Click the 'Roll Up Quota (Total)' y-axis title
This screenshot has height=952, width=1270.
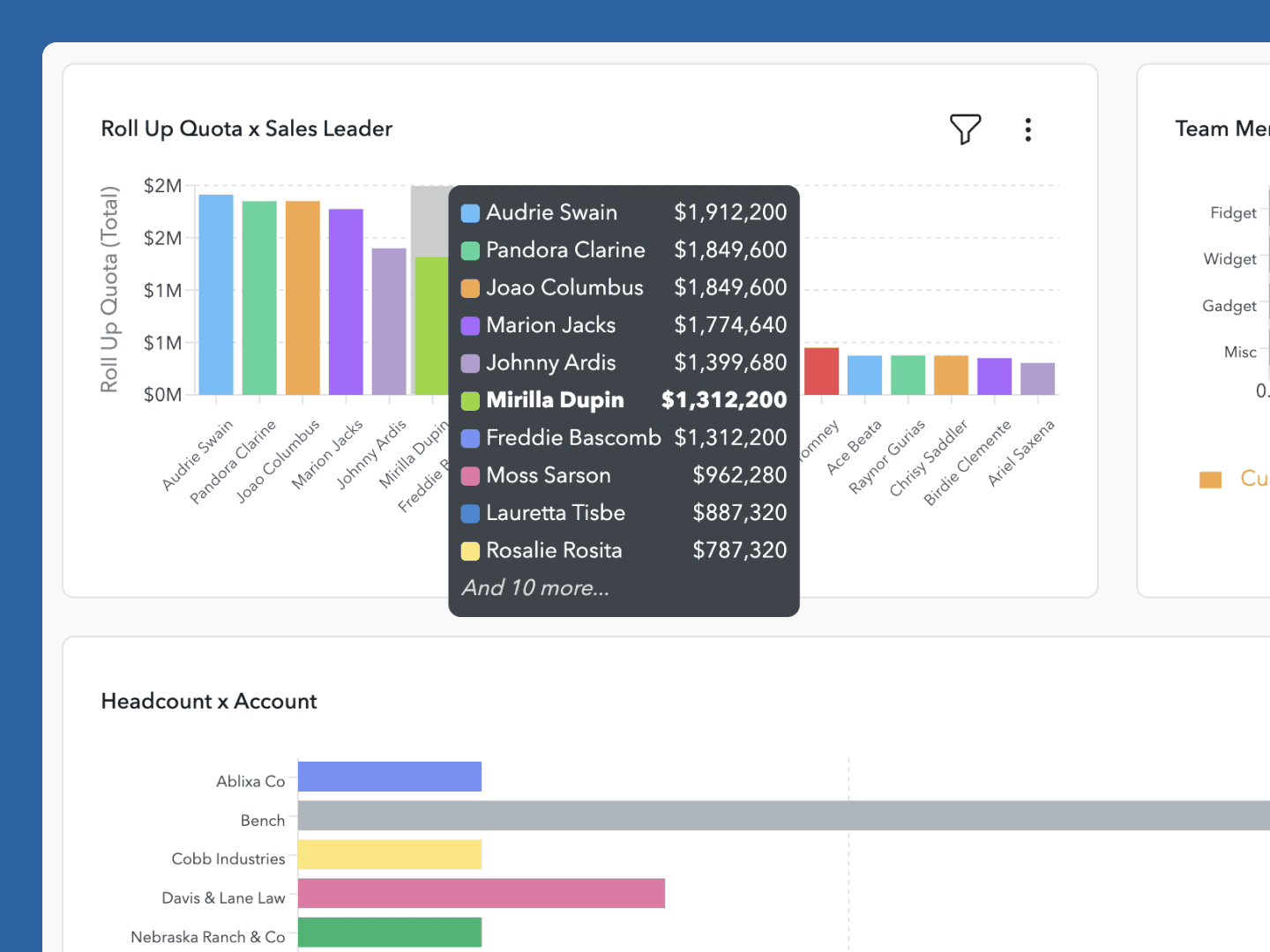click(x=109, y=289)
